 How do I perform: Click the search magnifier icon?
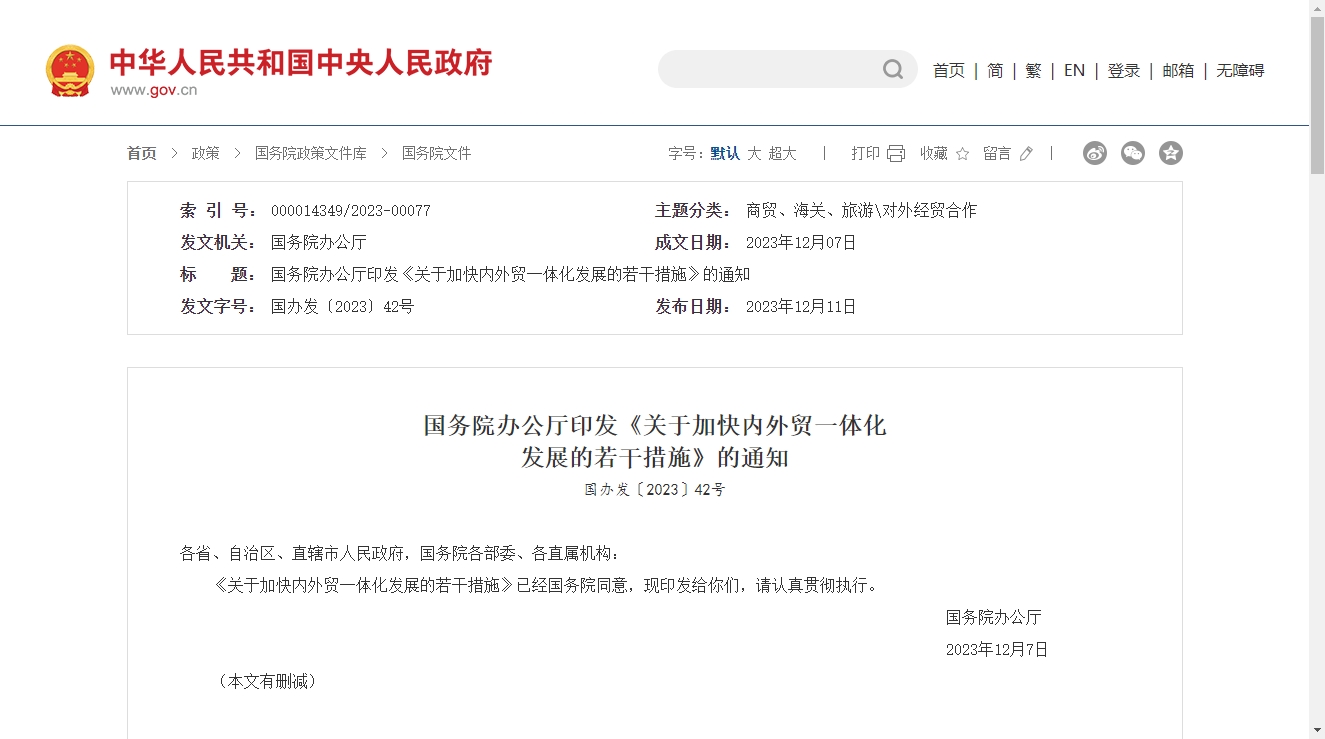point(892,69)
